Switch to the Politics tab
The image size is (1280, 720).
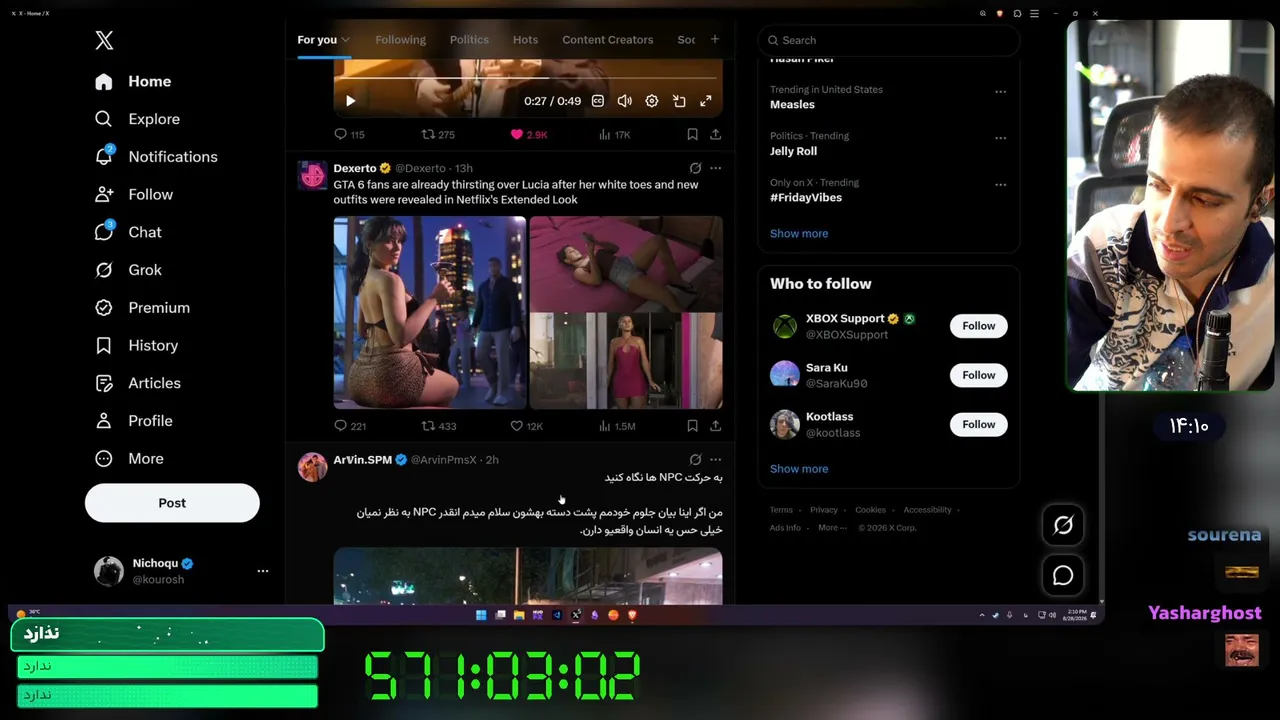(469, 40)
